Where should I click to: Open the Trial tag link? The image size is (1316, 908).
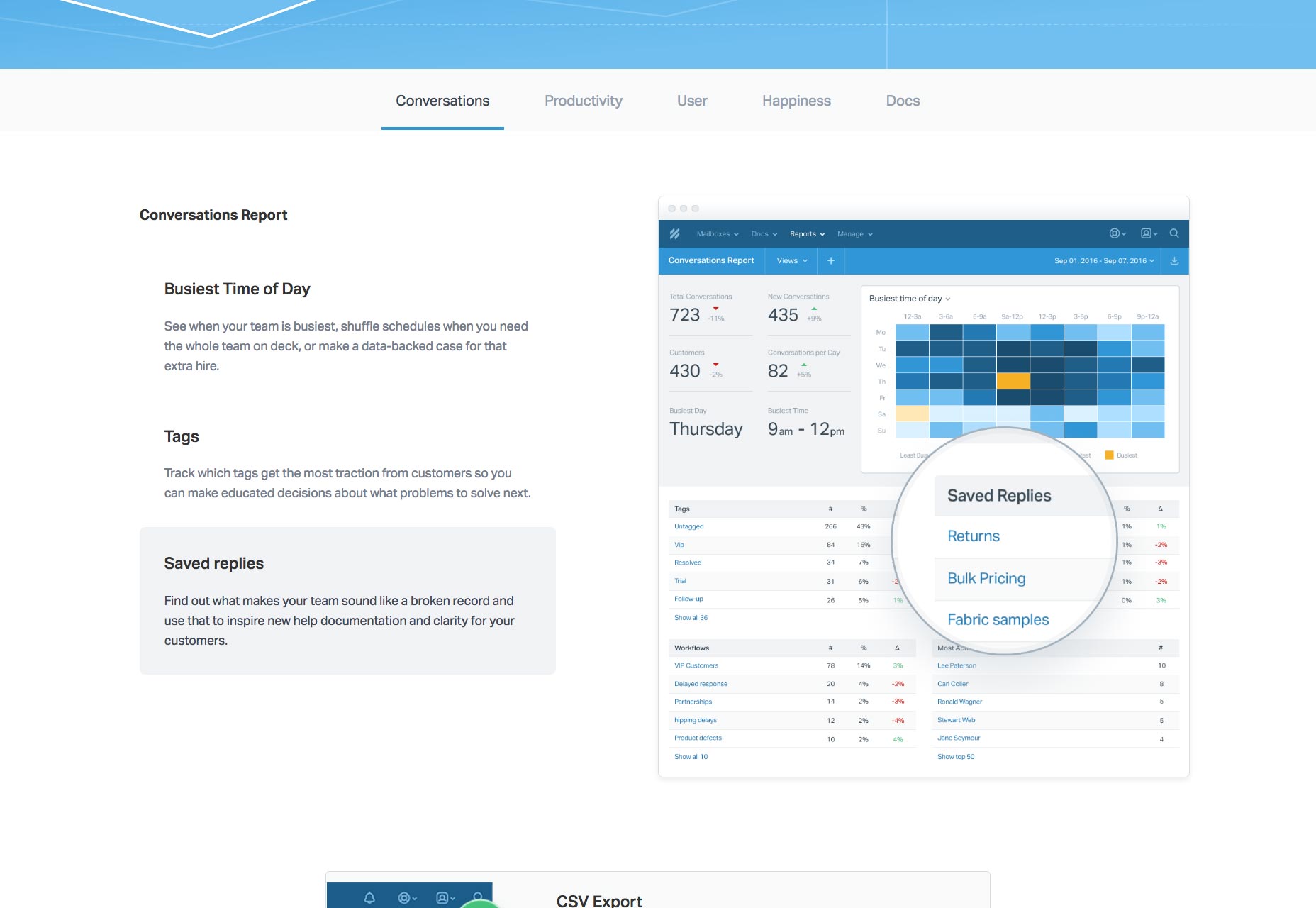[x=680, y=581]
